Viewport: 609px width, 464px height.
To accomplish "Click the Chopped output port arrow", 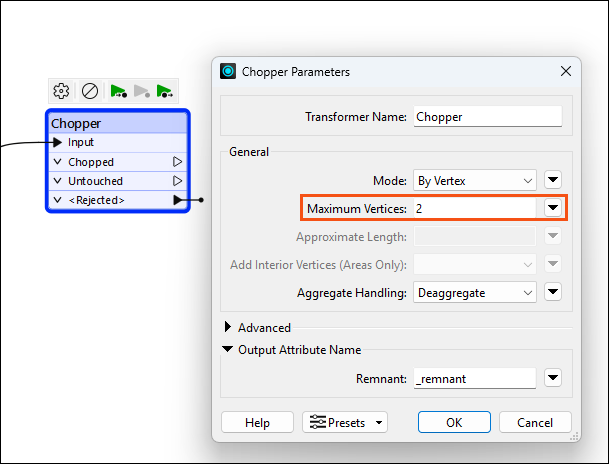I will [177, 162].
